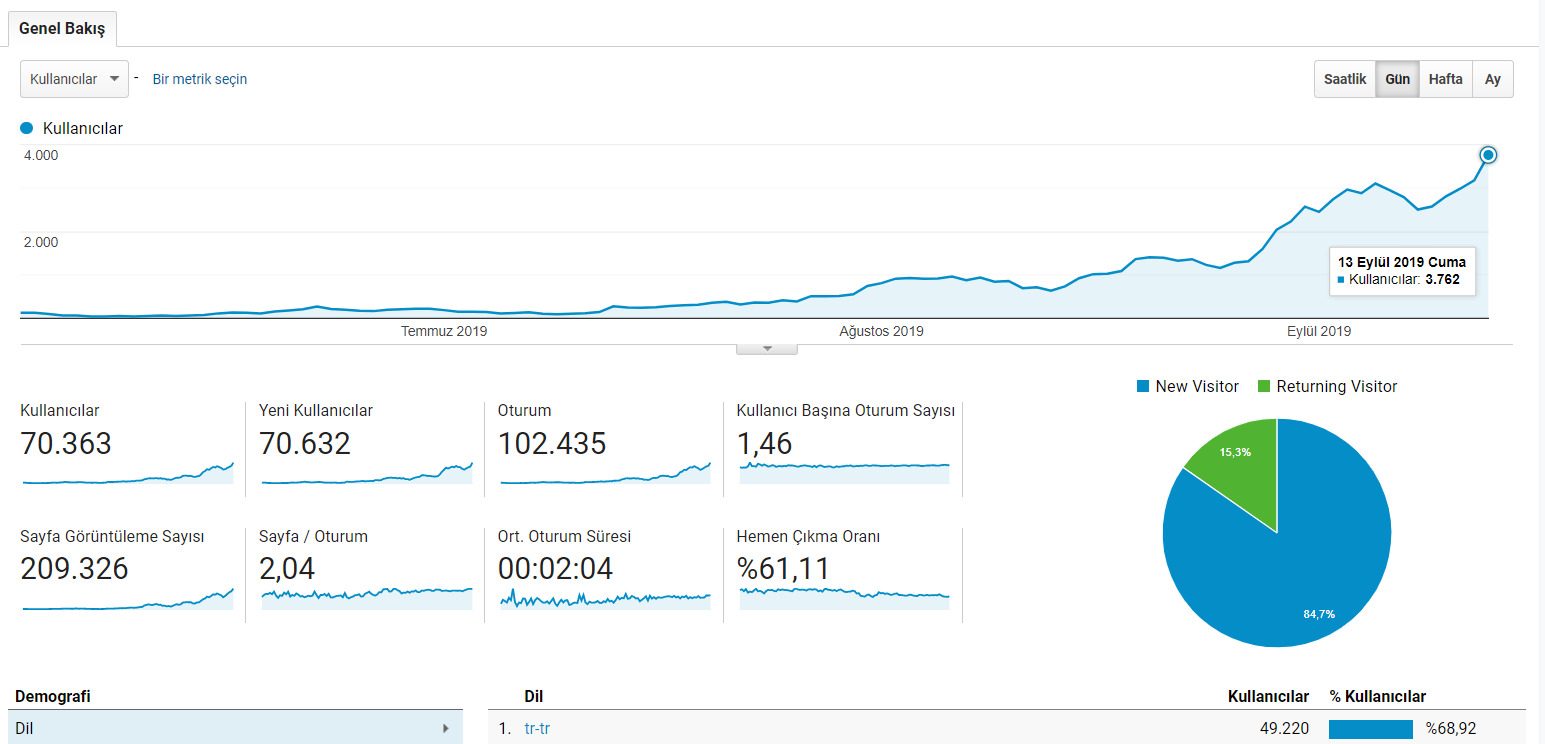Click the % Kullanıcılar column header

[1378, 696]
